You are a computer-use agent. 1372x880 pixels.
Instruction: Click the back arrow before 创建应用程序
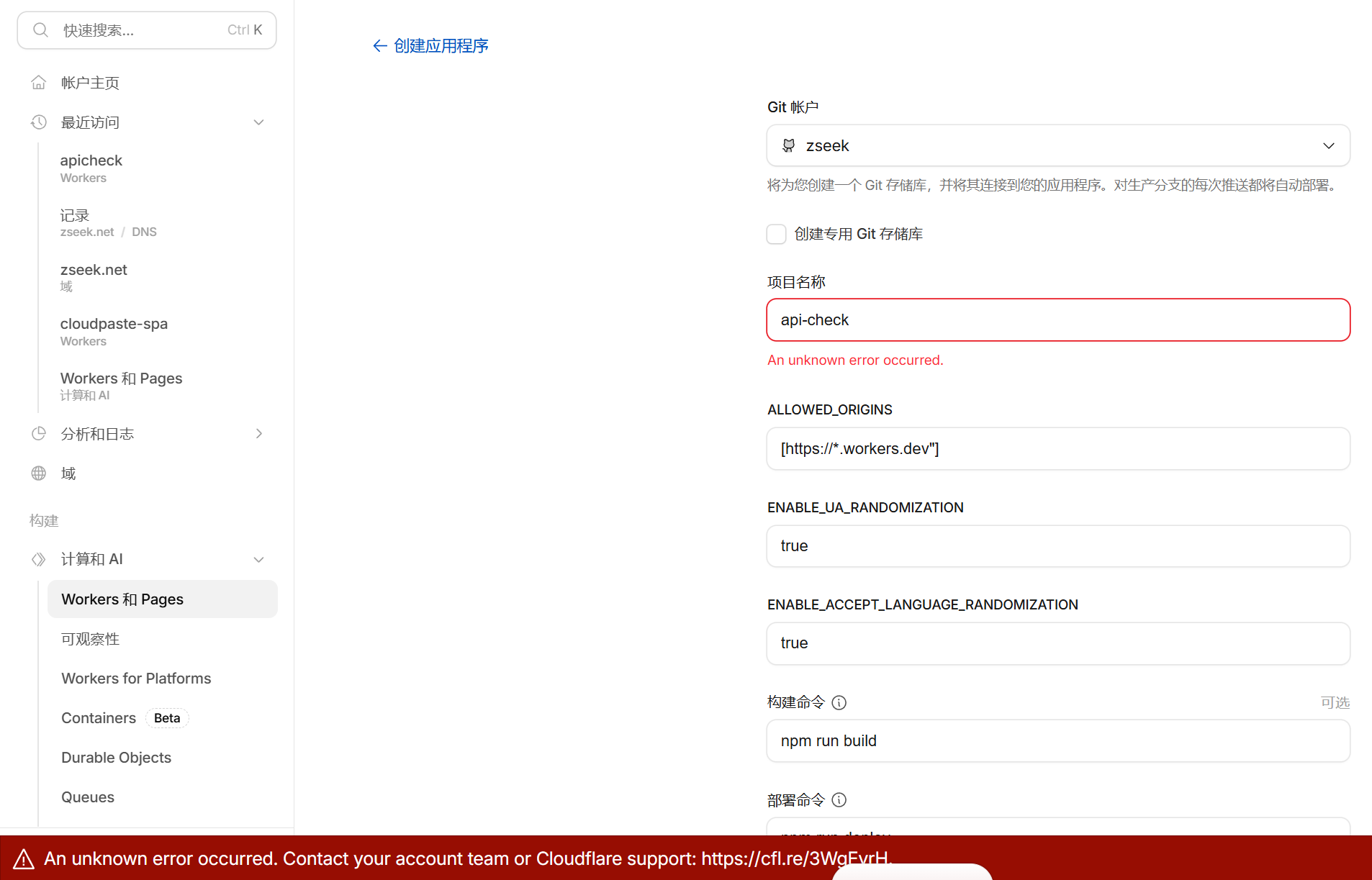380,46
